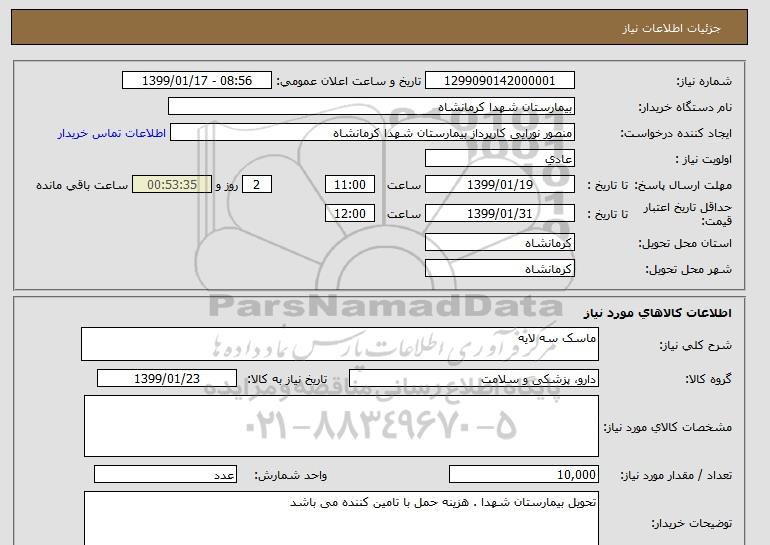Screen dimensions: 770x545
Task: Click the quantity field 10,000
Action: click(x=524, y=475)
